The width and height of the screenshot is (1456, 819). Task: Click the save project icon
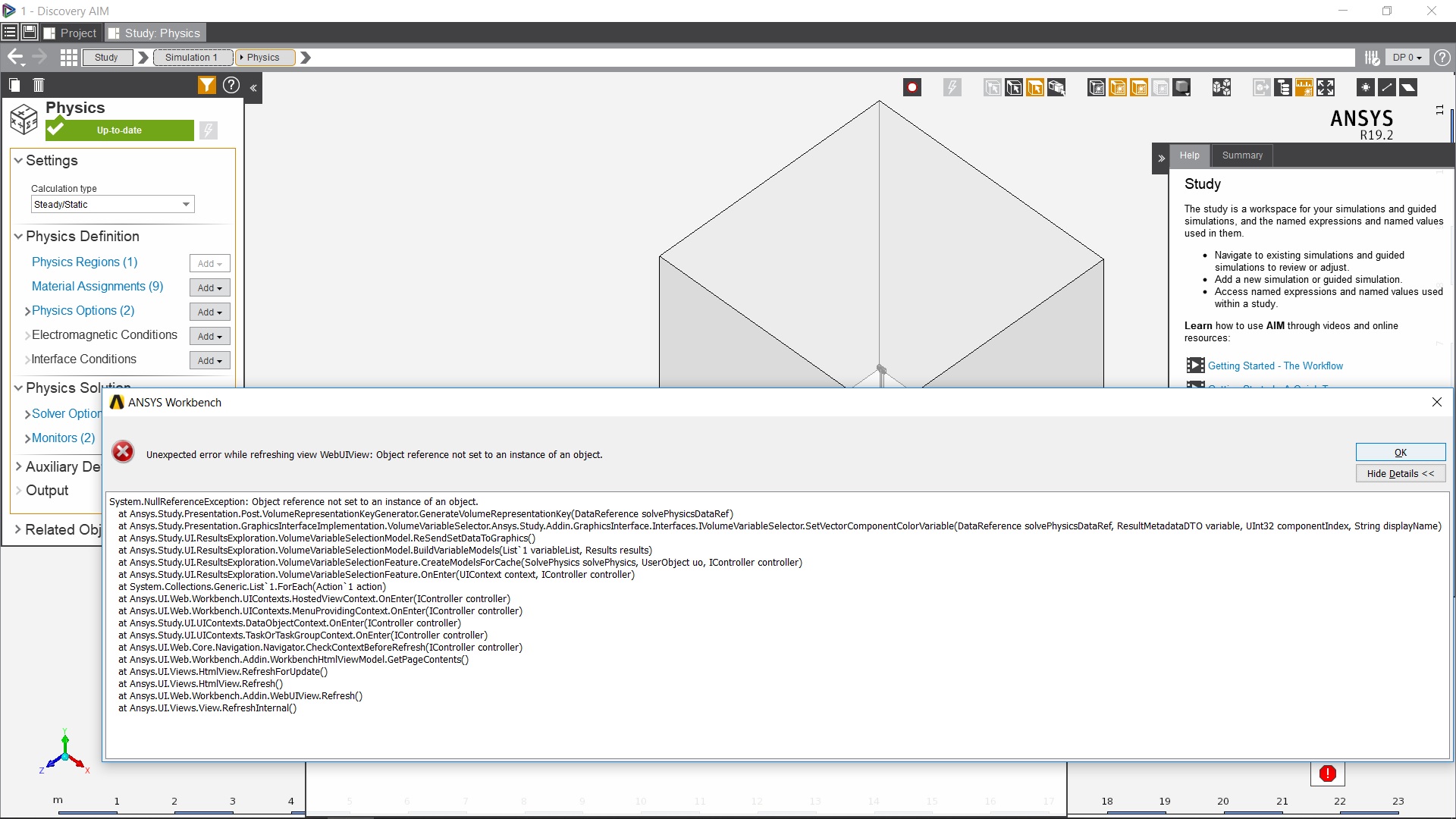click(x=30, y=33)
